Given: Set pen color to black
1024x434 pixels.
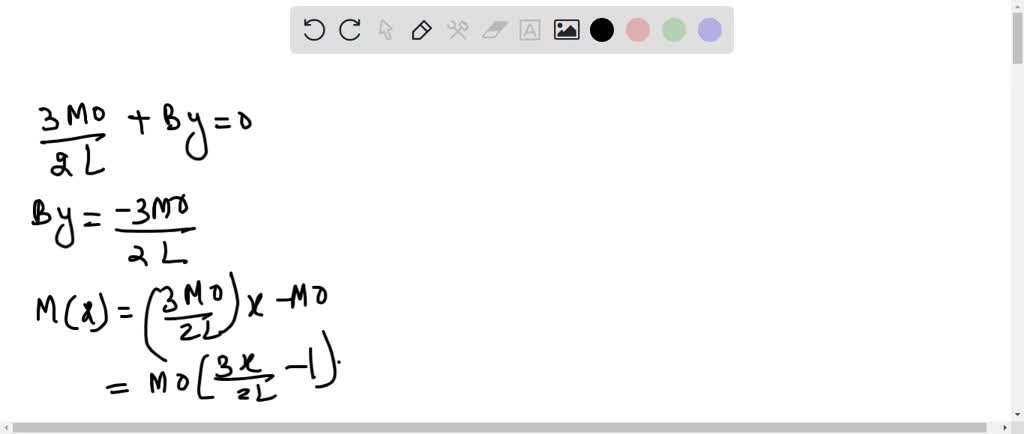Looking at the screenshot, I should [x=601, y=30].
